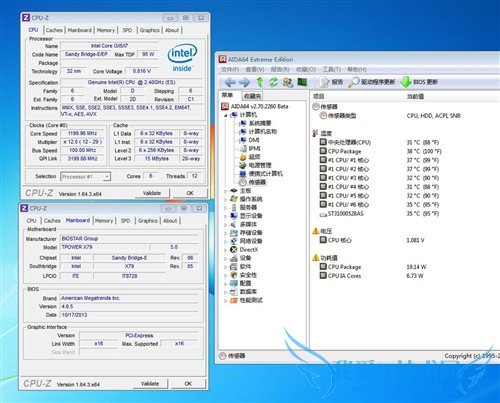Click Validate in bottom CPU-Z window

pos(150,384)
